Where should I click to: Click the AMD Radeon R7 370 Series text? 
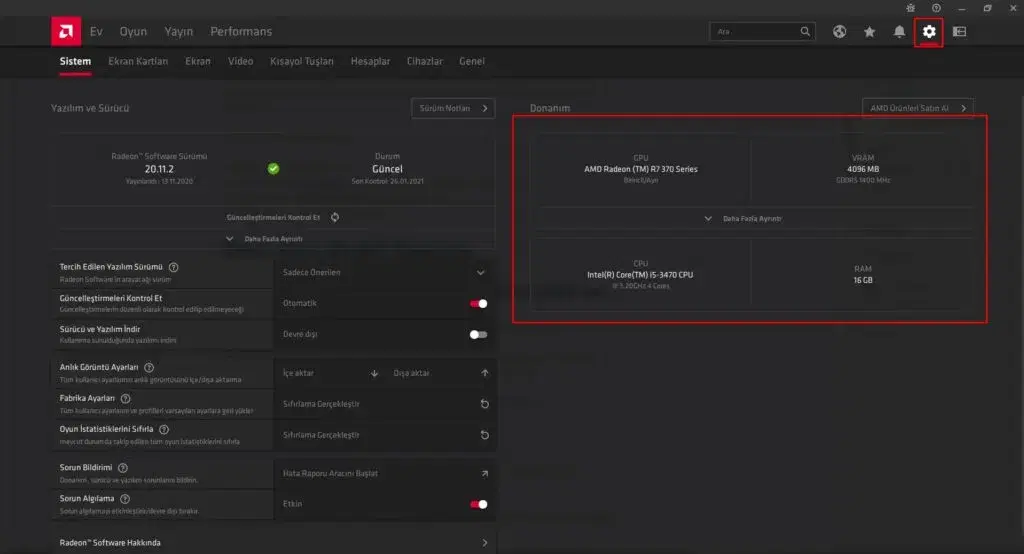pyautogui.click(x=641, y=169)
